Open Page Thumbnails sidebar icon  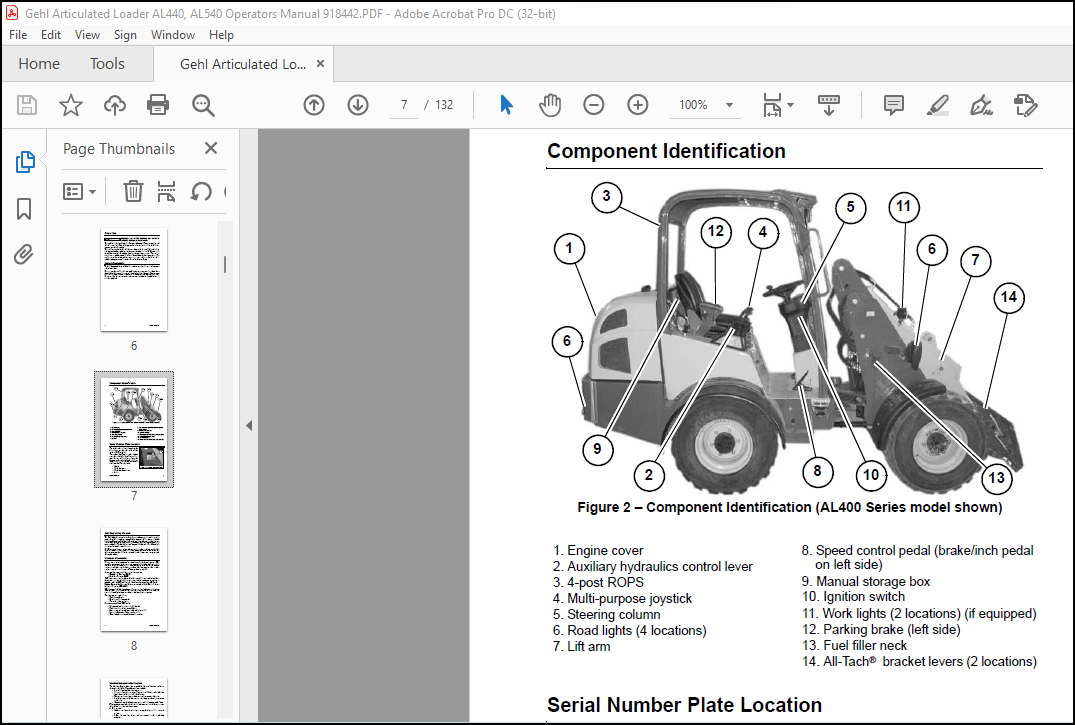pyautogui.click(x=25, y=162)
